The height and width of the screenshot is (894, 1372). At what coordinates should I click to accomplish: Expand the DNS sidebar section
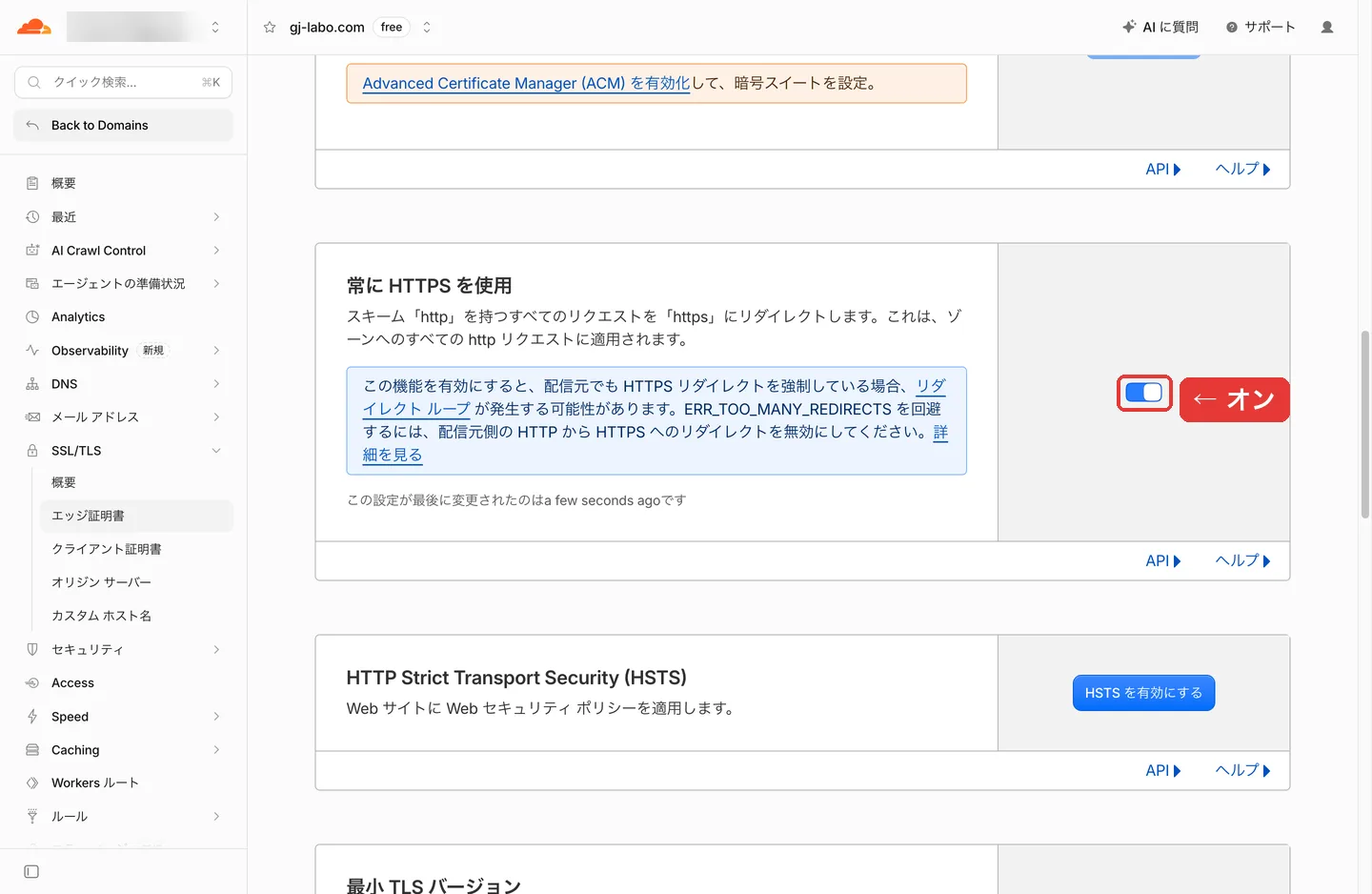(x=216, y=384)
